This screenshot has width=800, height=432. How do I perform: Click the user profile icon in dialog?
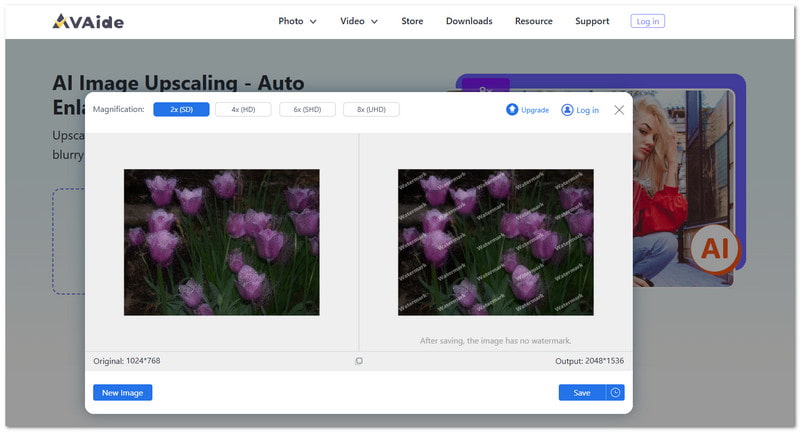(x=567, y=110)
